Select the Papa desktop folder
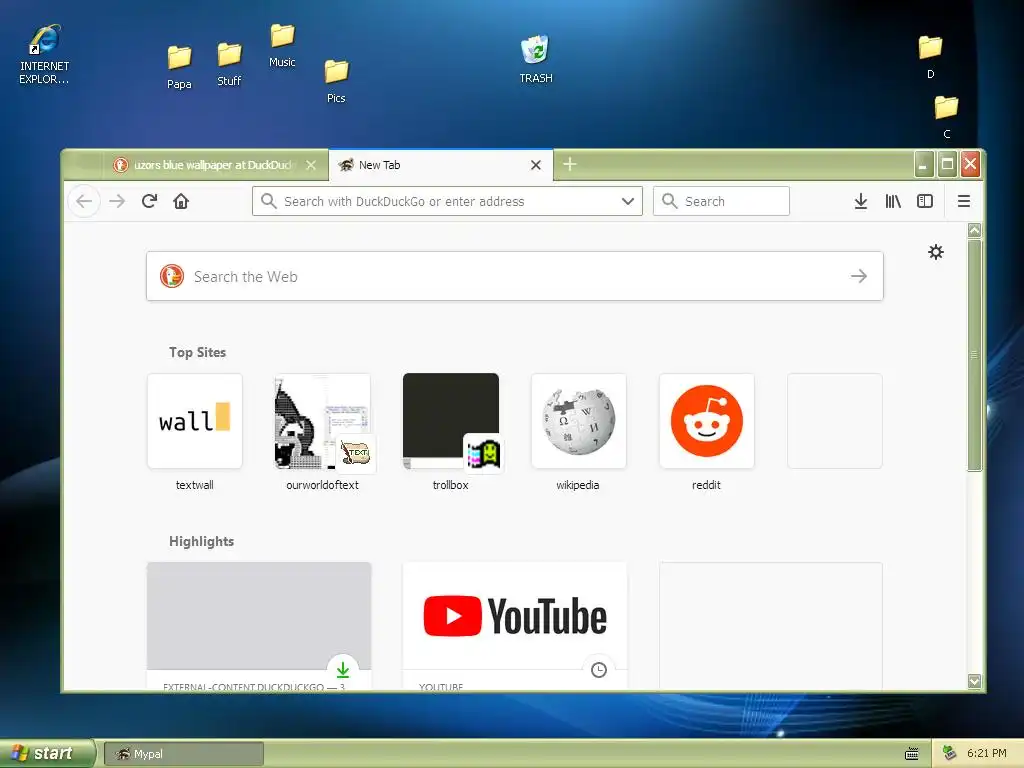The image size is (1024, 768). (179, 67)
